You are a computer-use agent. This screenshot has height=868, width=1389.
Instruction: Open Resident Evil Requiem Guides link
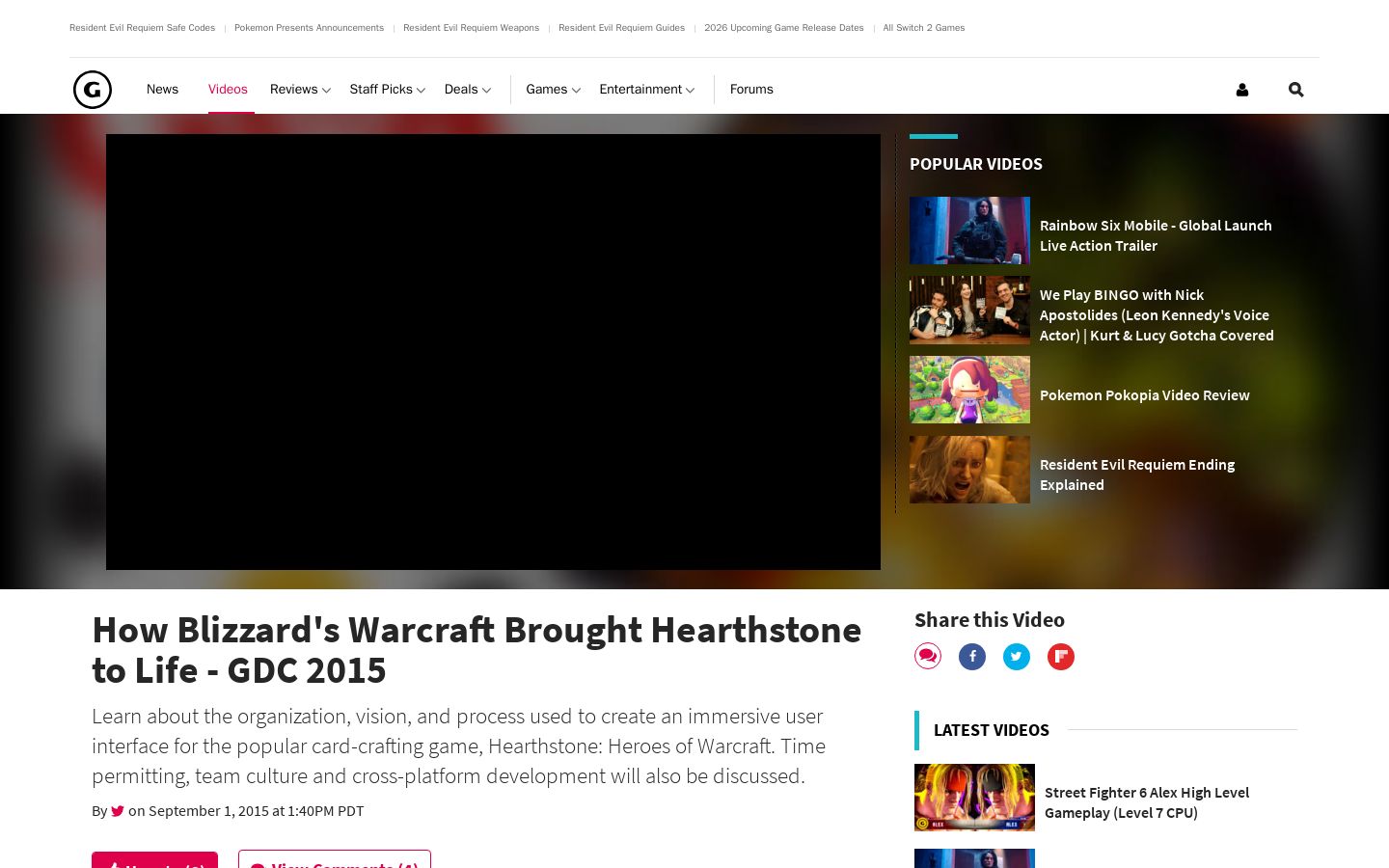click(621, 28)
